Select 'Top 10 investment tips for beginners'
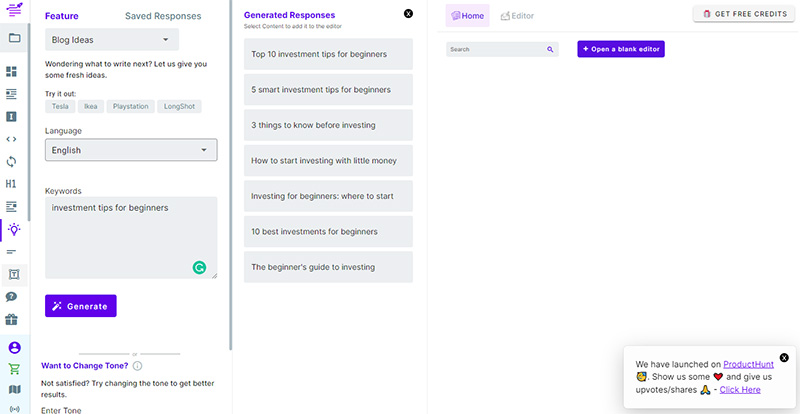 (x=328, y=54)
